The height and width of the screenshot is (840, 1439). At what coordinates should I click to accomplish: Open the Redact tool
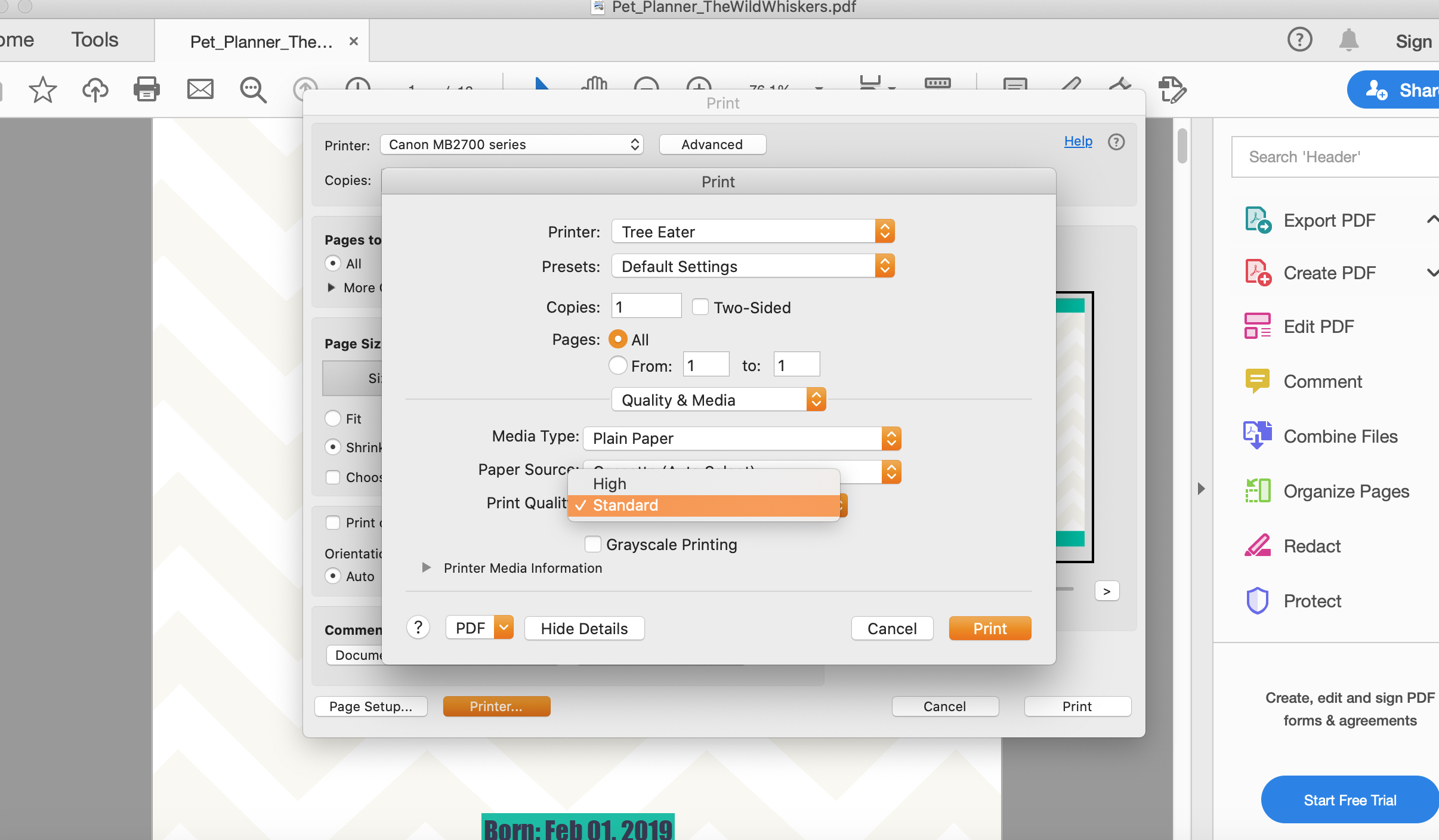(x=1311, y=546)
